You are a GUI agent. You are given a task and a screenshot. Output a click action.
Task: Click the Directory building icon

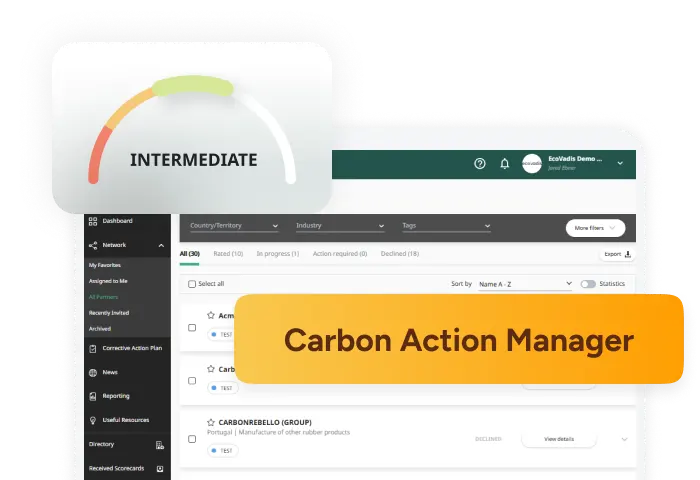click(x=159, y=445)
